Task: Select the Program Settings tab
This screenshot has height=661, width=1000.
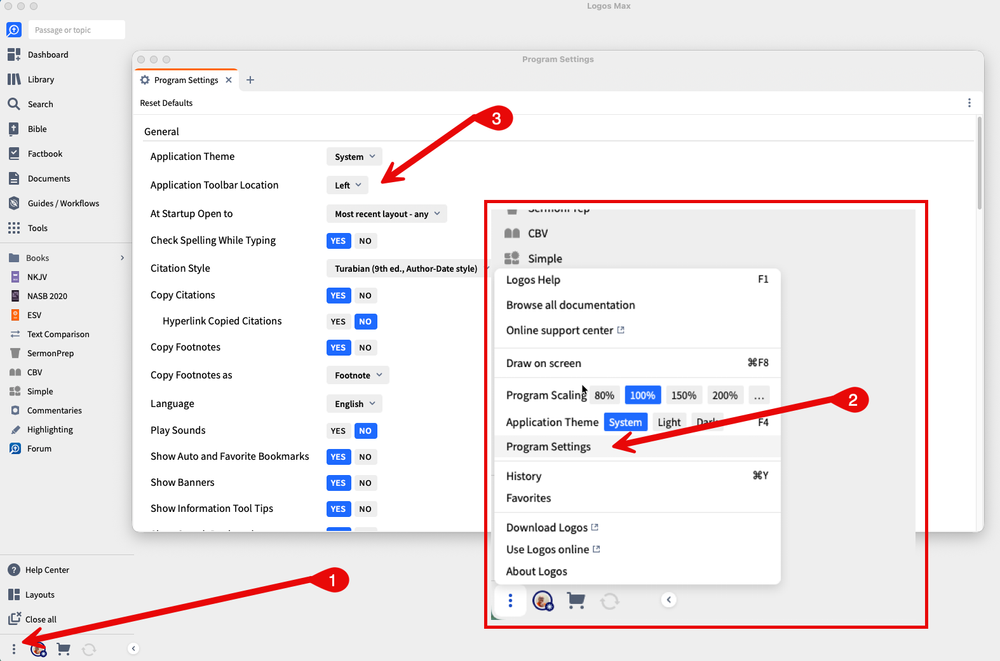Action: tap(186, 80)
